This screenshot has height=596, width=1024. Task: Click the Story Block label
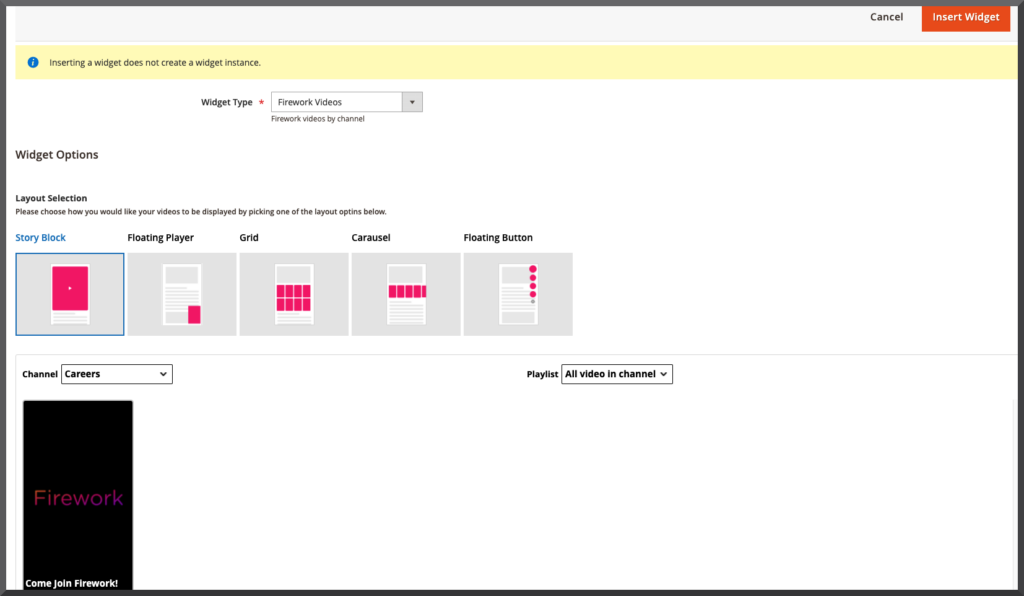point(40,238)
